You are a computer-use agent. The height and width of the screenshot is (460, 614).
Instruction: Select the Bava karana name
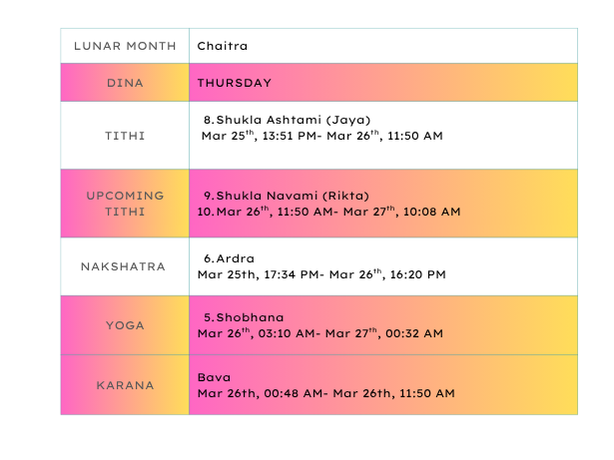214,378
